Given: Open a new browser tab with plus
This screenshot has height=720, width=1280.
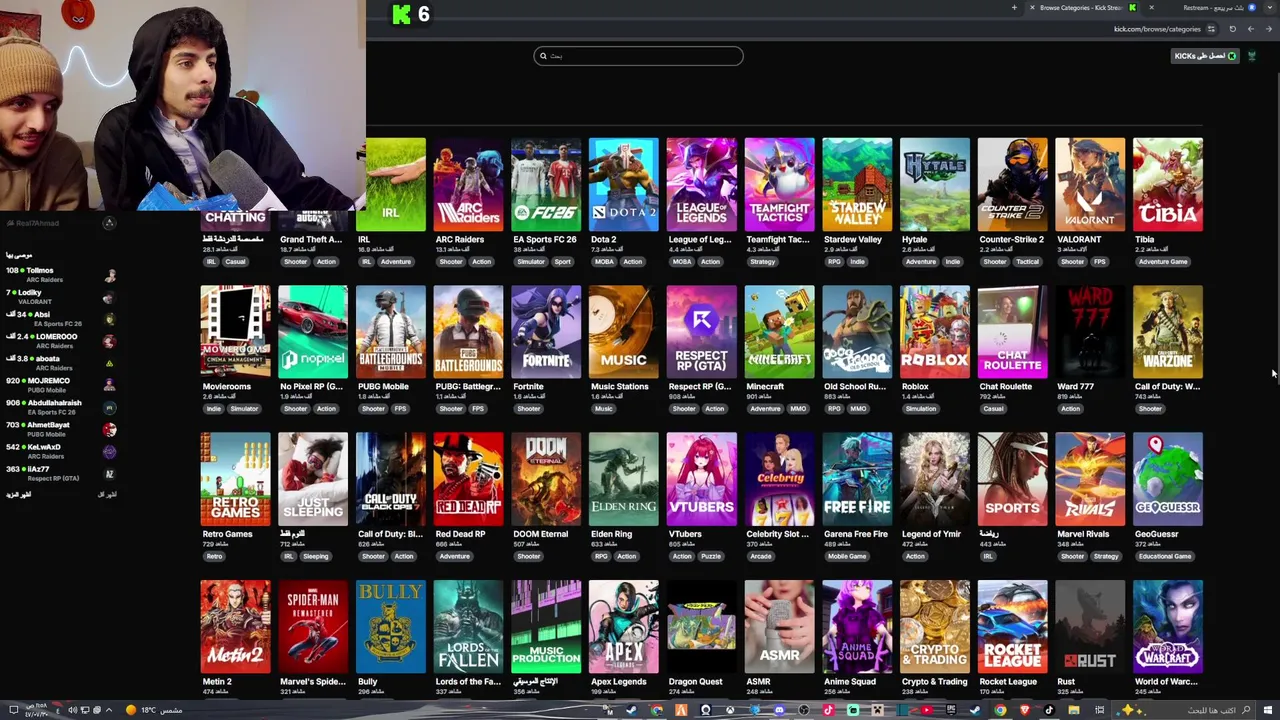Looking at the screenshot, I should (1014, 8).
